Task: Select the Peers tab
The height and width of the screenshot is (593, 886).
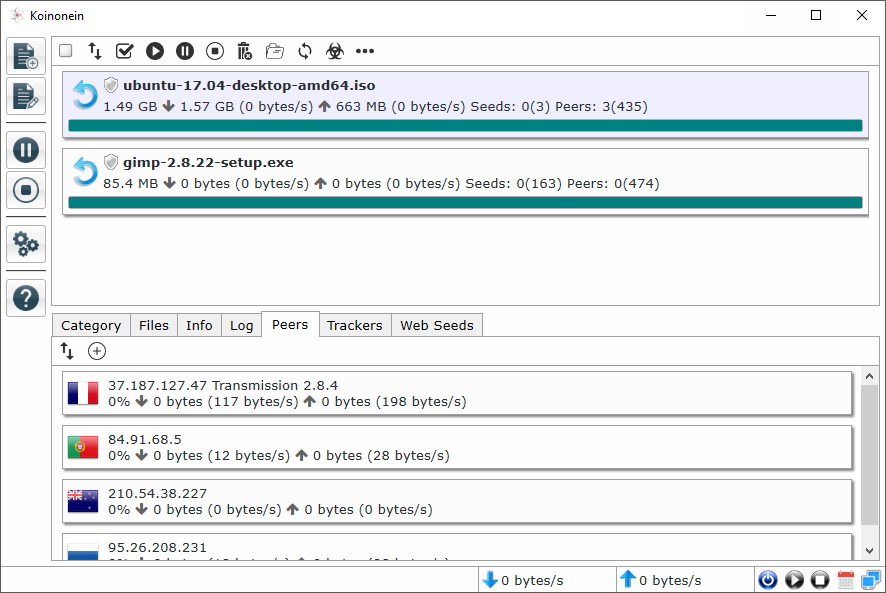Action: click(x=290, y=324)
